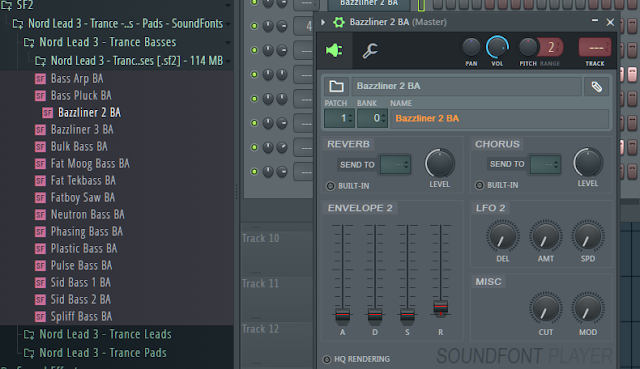Screen dimensions: 640x369
Task: Select the Phasing Bass BA soundfont
Action: (x=79, y=231)
